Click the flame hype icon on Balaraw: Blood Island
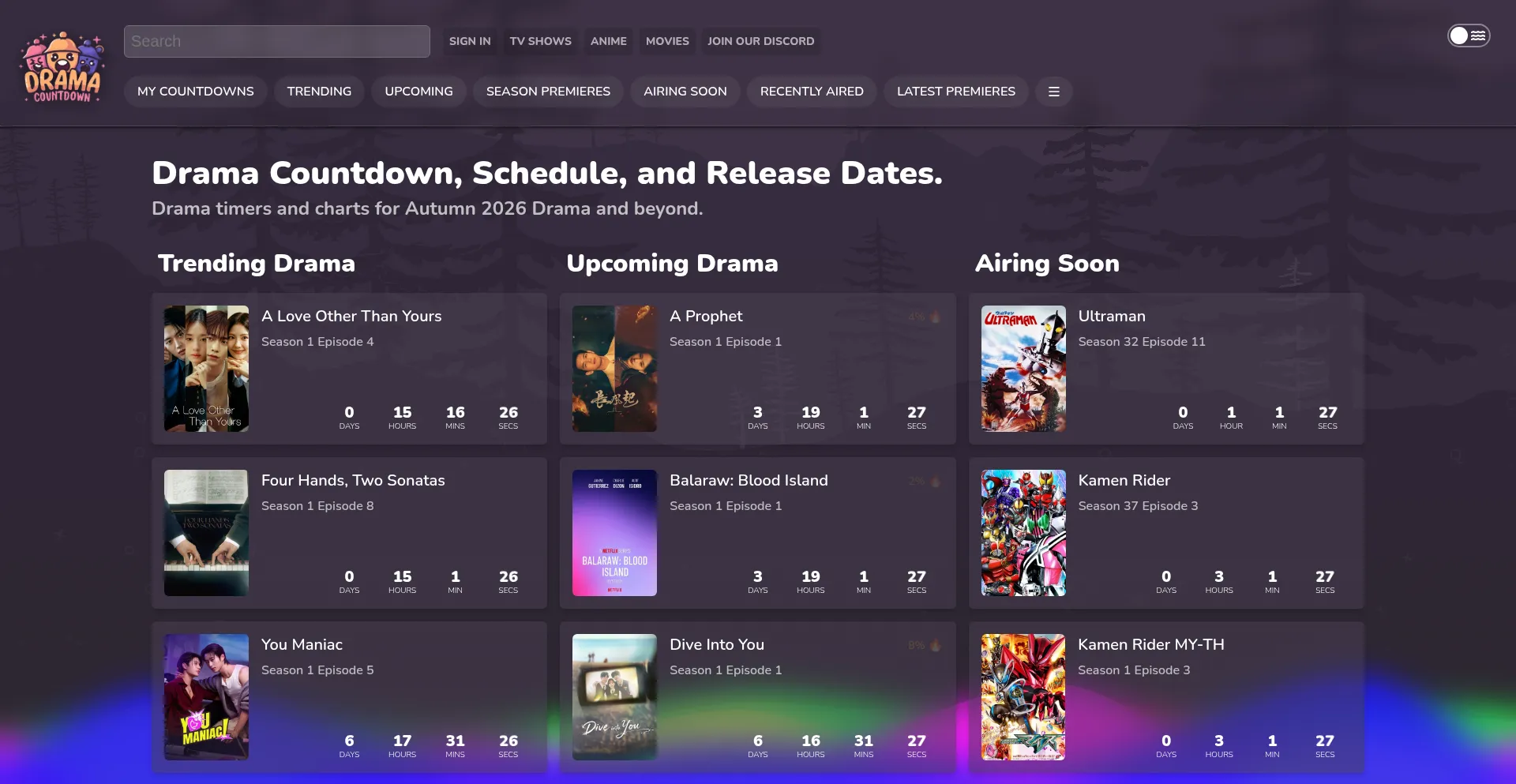The width and height of the screenshot is (1516, 784). 935,481
